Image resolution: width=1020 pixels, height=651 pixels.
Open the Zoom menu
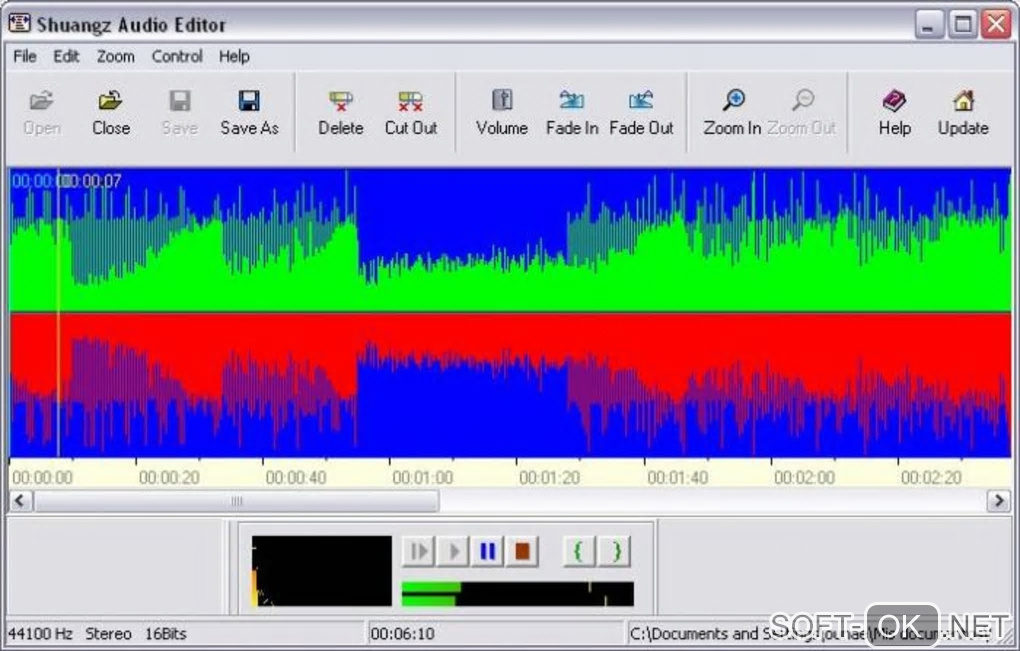pos(115,57)
